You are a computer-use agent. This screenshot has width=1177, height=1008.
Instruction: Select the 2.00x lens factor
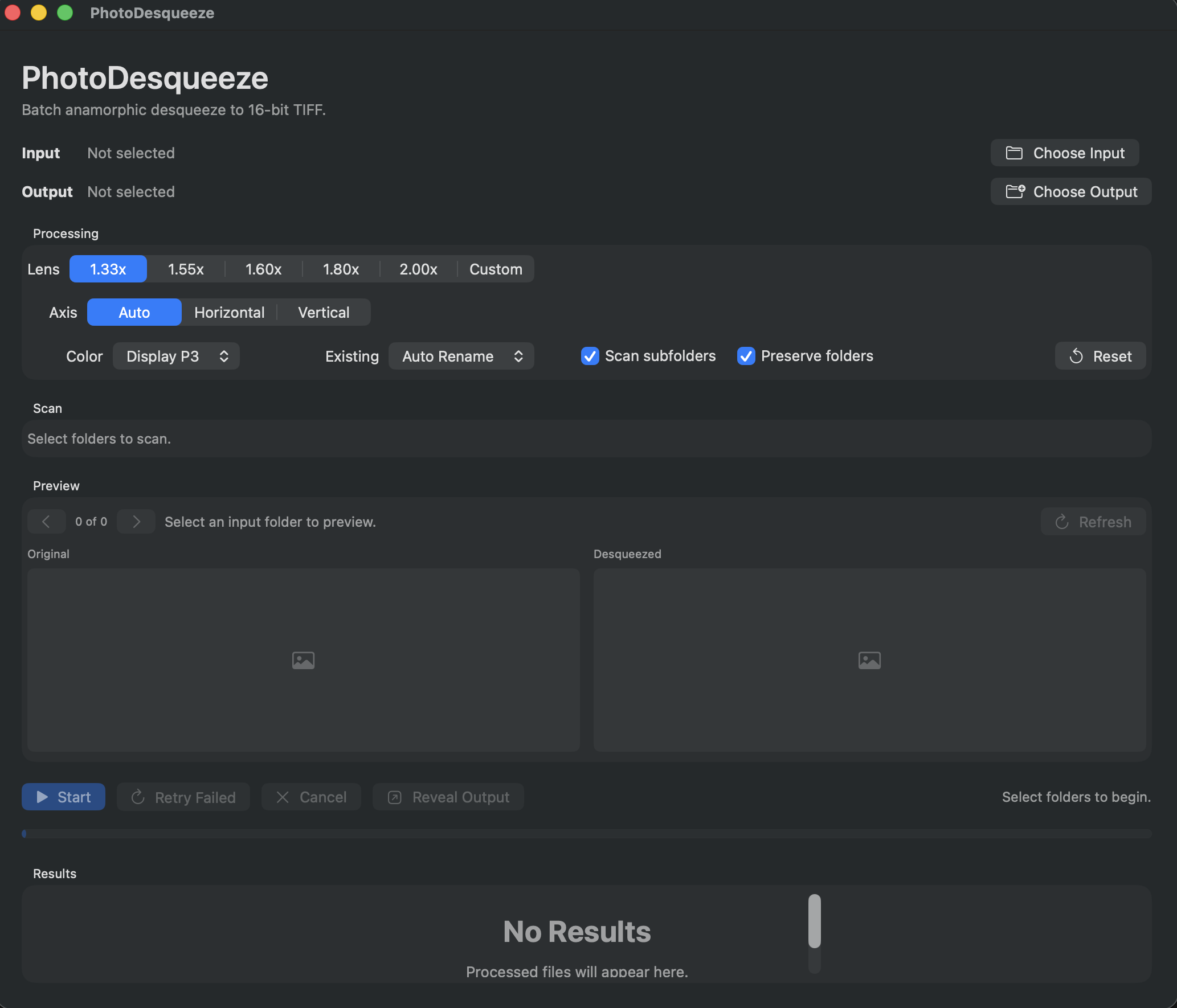pyautogui.click(x=418, y=269)
